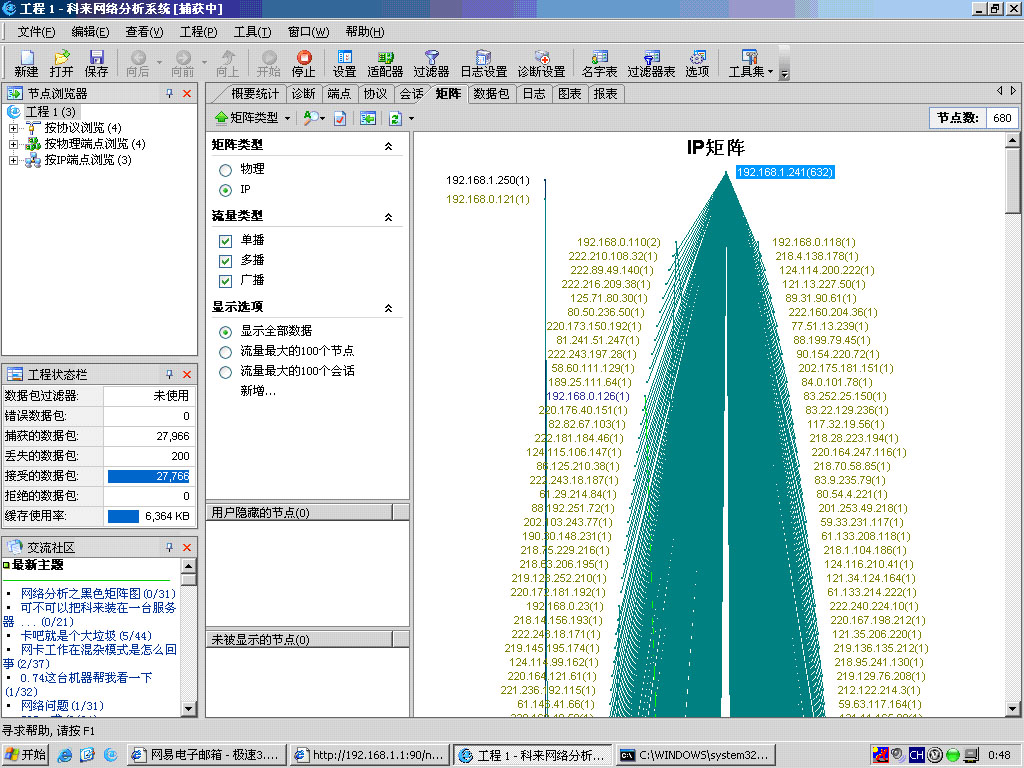The image size is (1024, 768).
Task: Click the 新建 (New) toolbar icon
Action: (26, 63)
